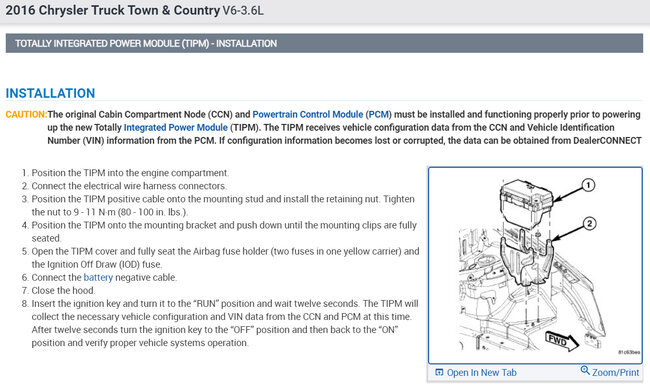Screen dimensions: 650x390
Task: Open the Powertrain Control Module link
Action: [308, 114]
